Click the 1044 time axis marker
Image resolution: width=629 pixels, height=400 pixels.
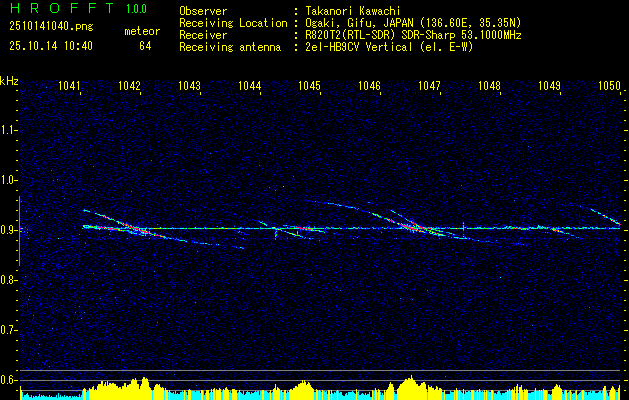(250, 85)
